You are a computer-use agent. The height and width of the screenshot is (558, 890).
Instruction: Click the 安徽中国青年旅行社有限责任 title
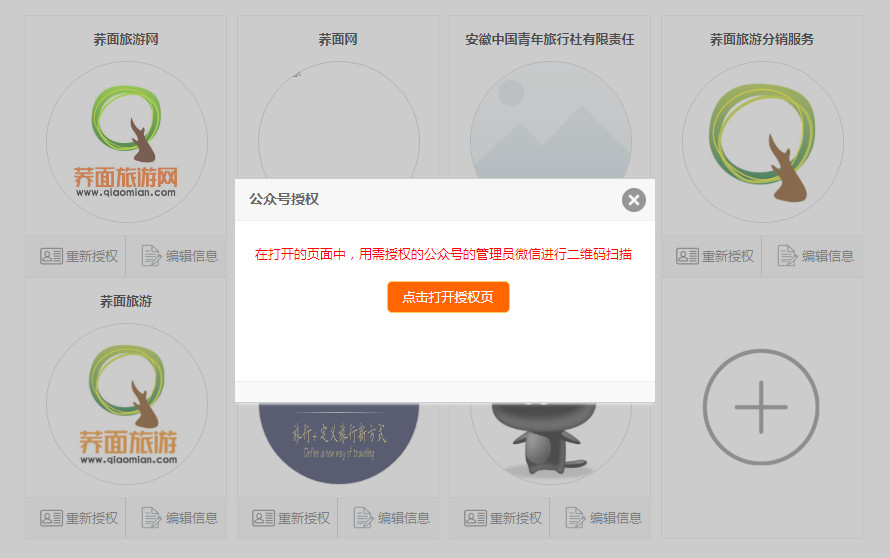(549, 39)
